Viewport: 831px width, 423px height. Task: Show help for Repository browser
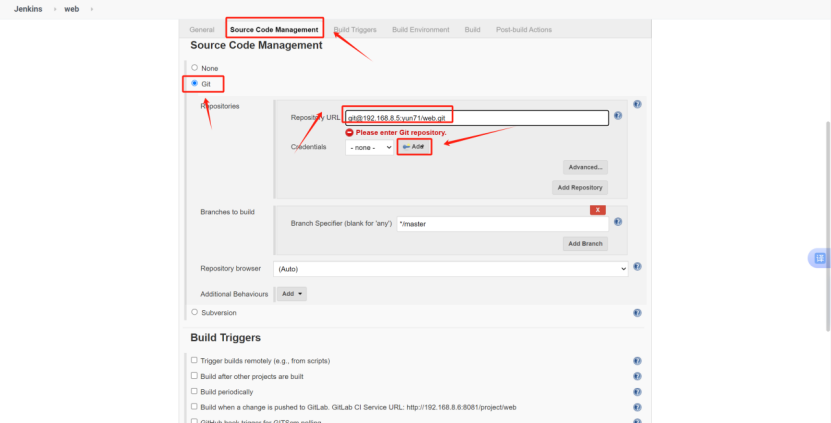pyautogui.click(x=637, y=267)
